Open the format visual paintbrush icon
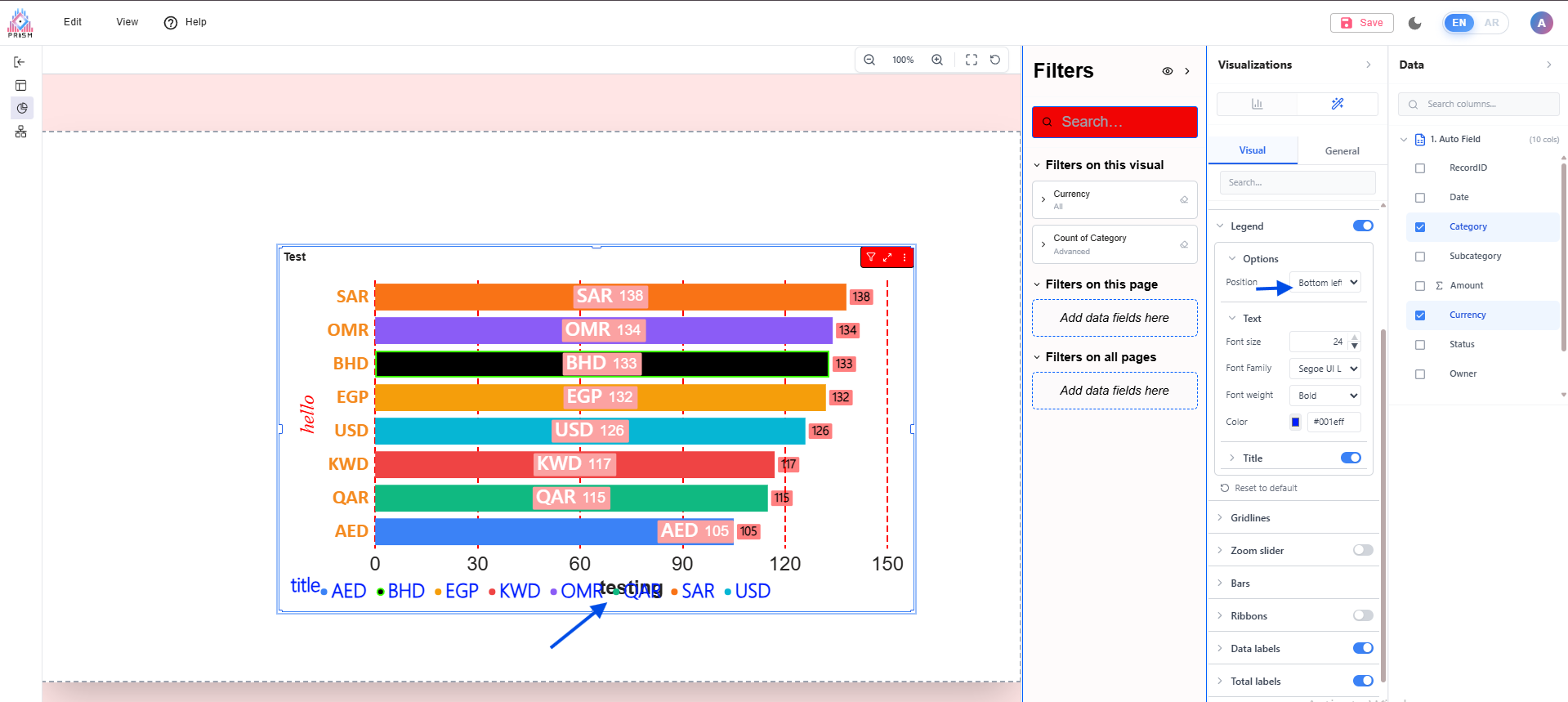Viewport: 1568px width, 702px height. [x=1337, y=104]
